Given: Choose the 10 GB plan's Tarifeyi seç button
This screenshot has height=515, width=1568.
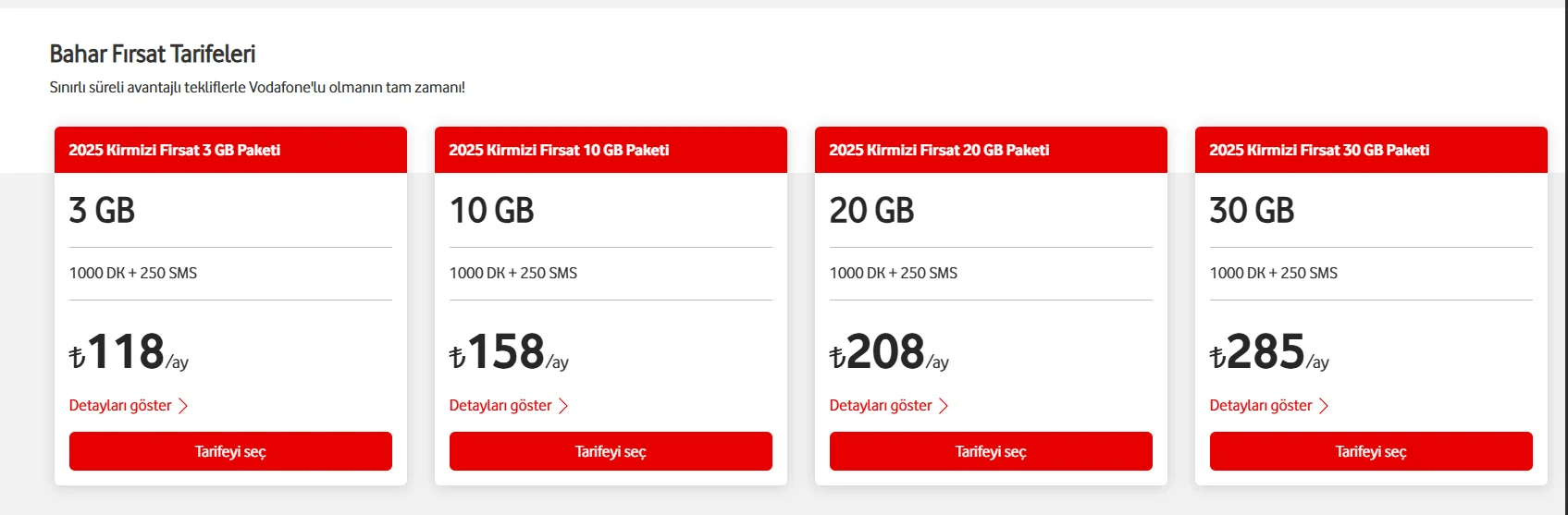Looking at the screenshot, I should click(611, 451).
